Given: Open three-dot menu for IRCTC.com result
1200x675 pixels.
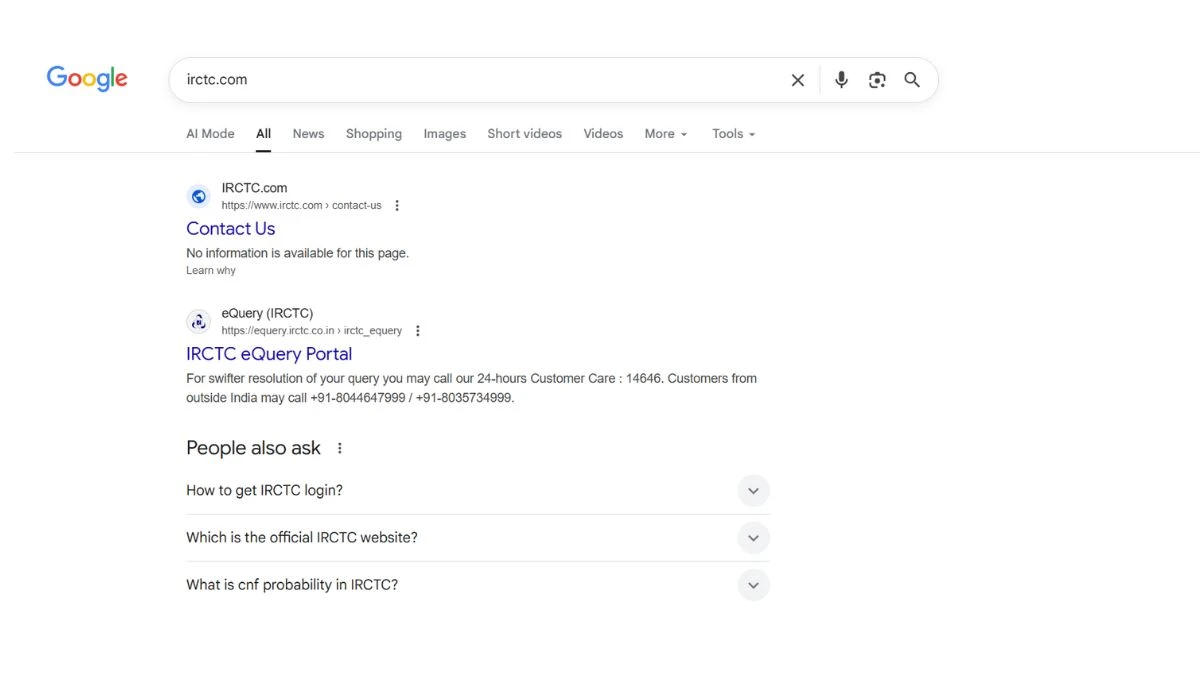Looking at the screenshot, I should (x=397, y=206).
